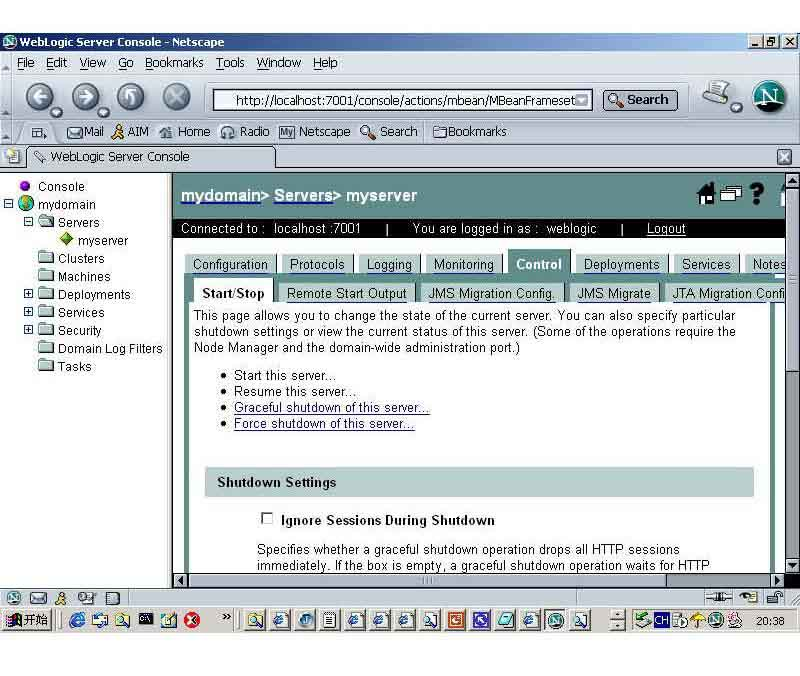
Task: Click the CH language indicator in tray
Action: (662, 620)
